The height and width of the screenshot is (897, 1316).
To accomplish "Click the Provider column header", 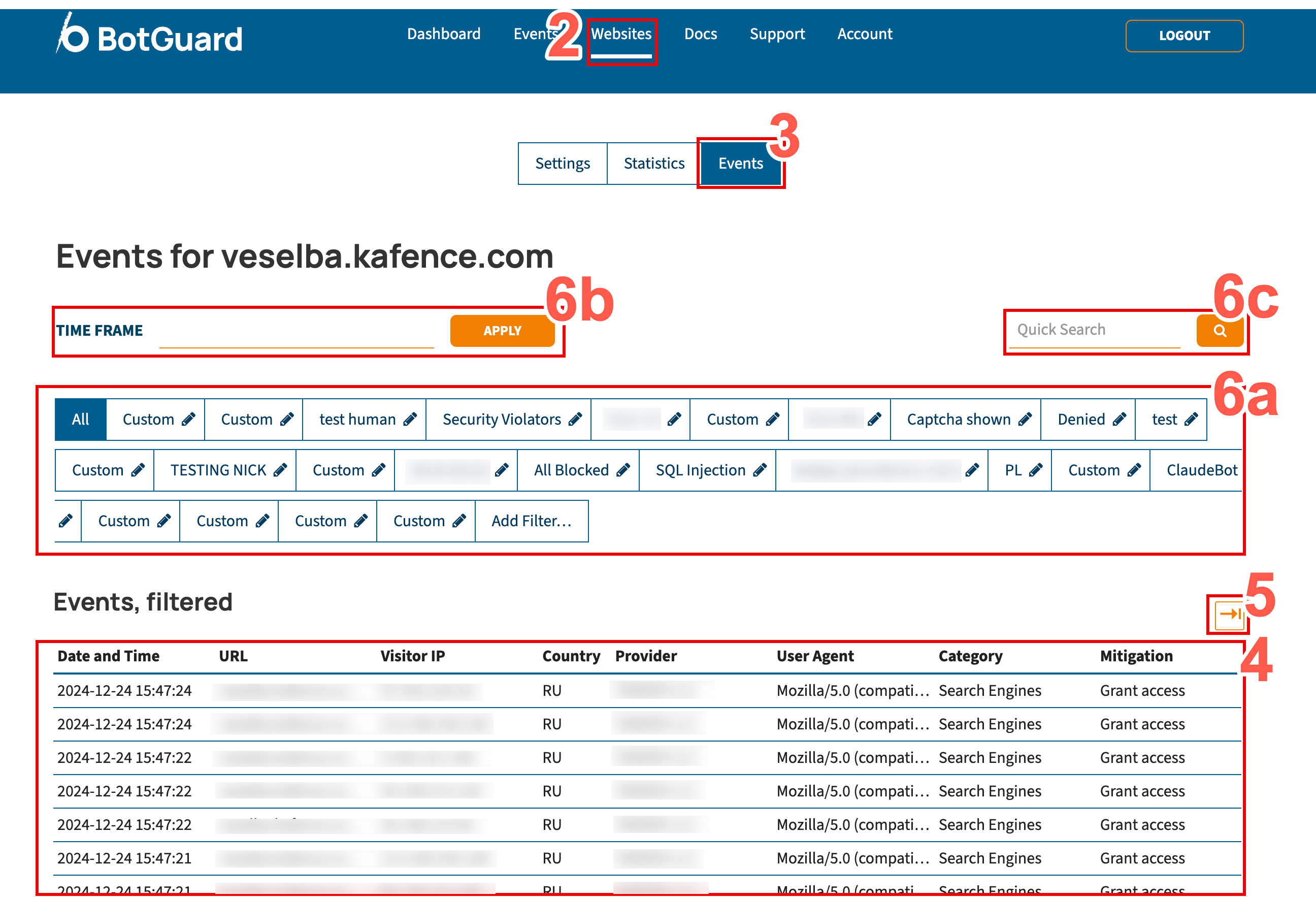I will click(x=645, y=656).
